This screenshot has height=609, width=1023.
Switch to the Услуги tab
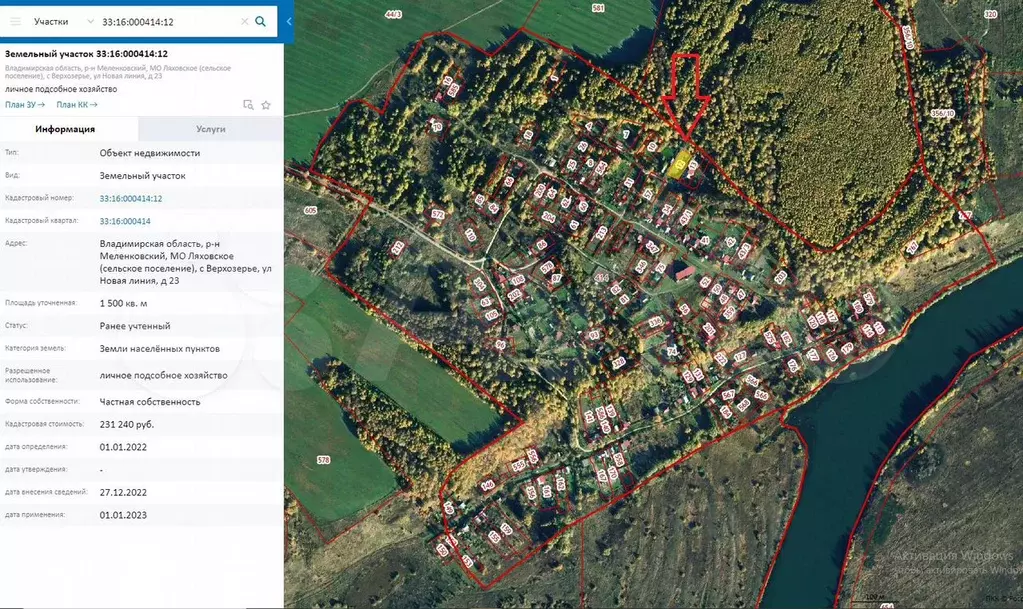210,129
